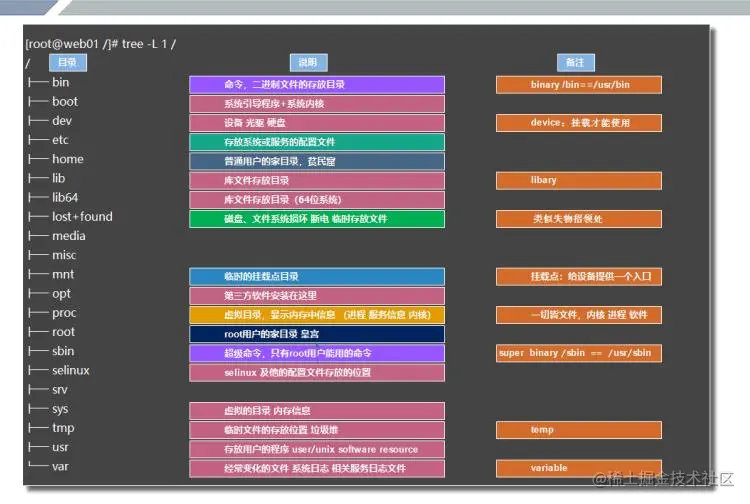Screen dimensions: 750x504
Task: Select the "tmp" directory entry
Action: [63, 428]
